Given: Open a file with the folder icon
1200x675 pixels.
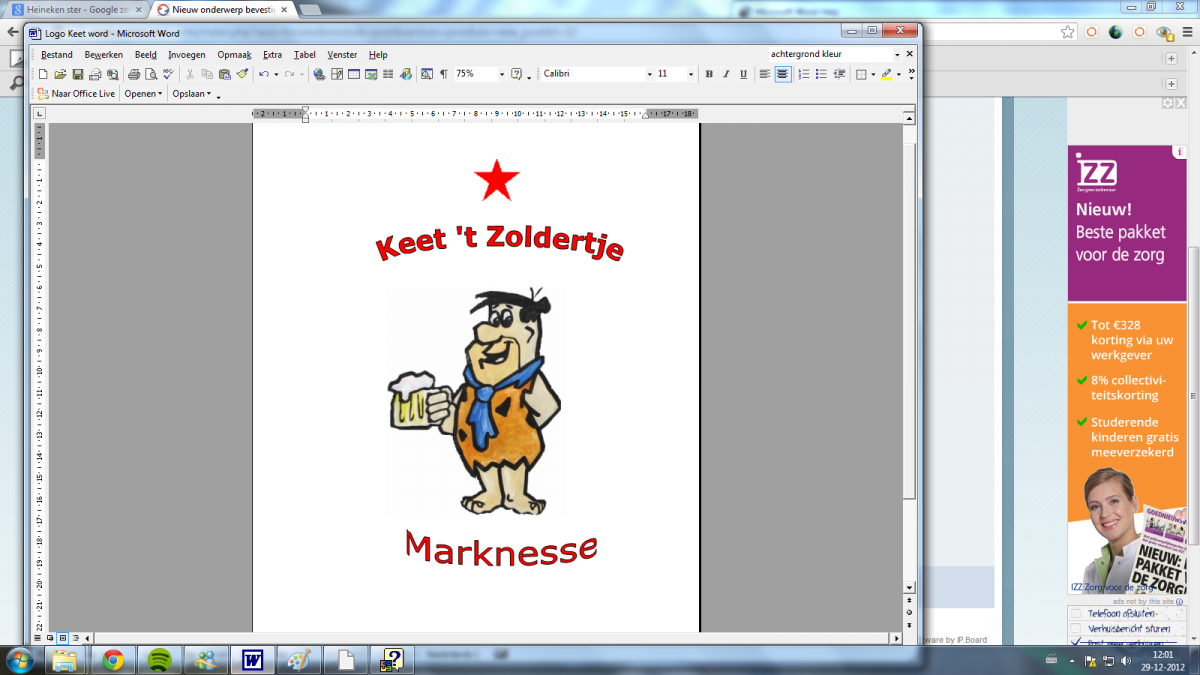Looking at the screenshot, I should tap(60, 74).
